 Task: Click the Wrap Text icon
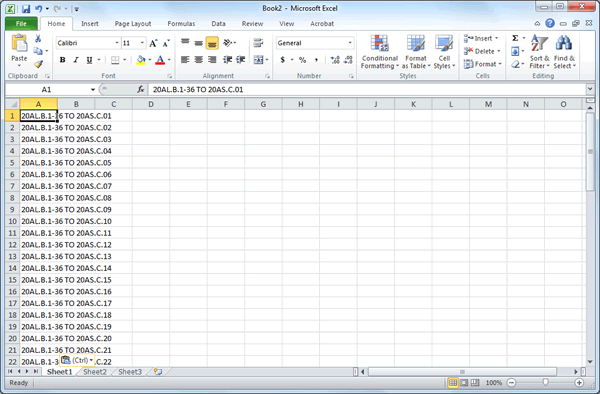pos(258,42)
